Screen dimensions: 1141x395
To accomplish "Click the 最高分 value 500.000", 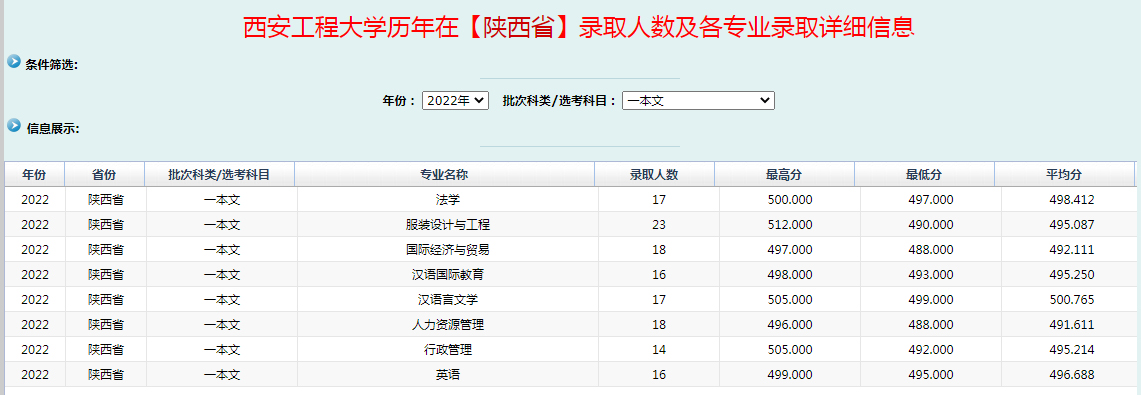I will pyautogui.click(x=790, y=199).
